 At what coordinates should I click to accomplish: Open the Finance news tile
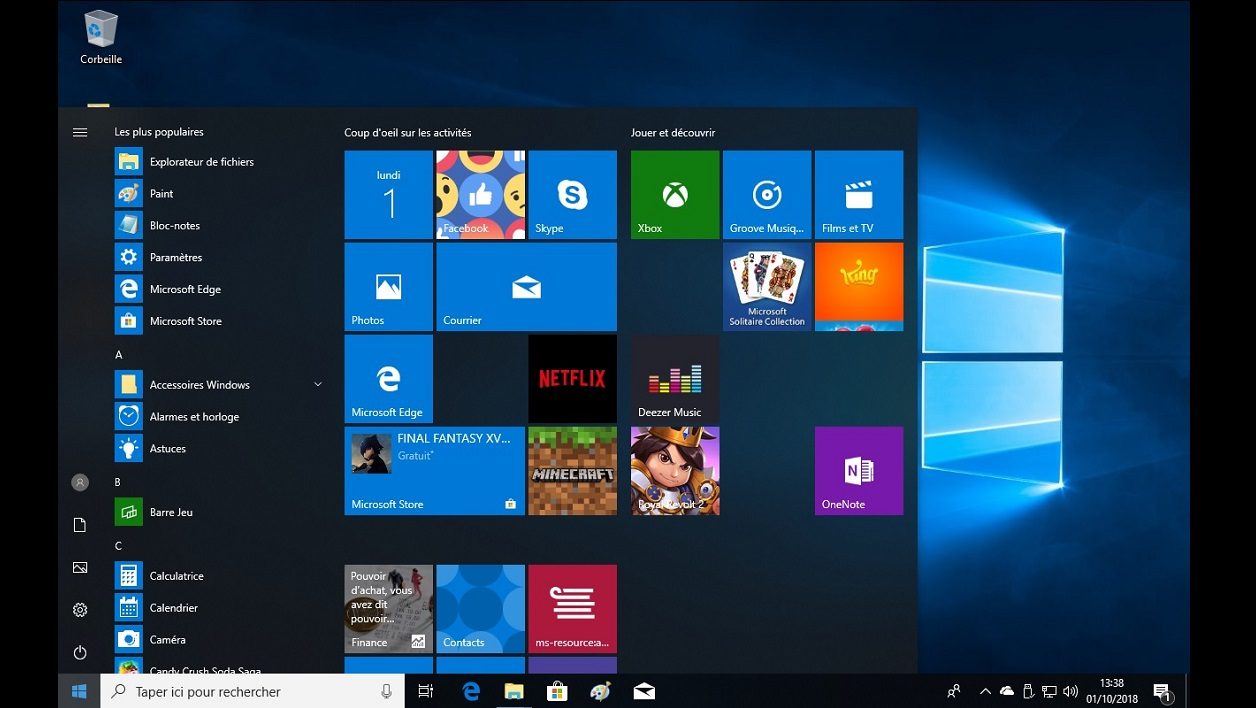click(389, 609)
